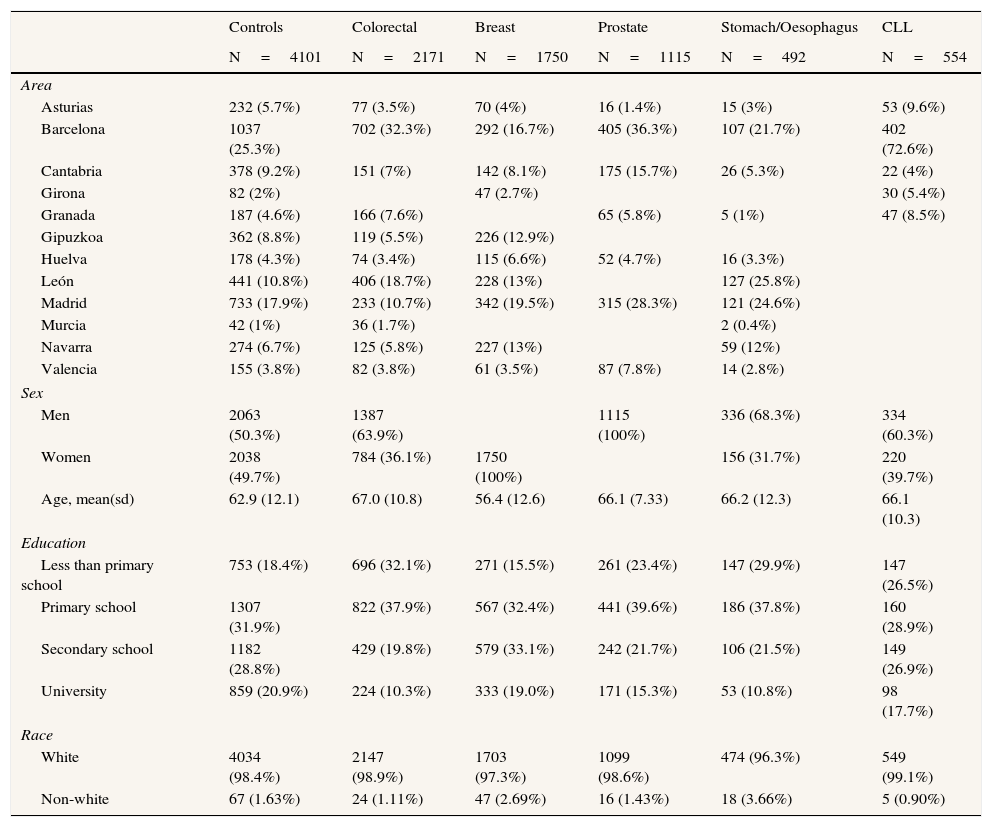
Task: Select the Breast column header
Action: click(494, 28)
